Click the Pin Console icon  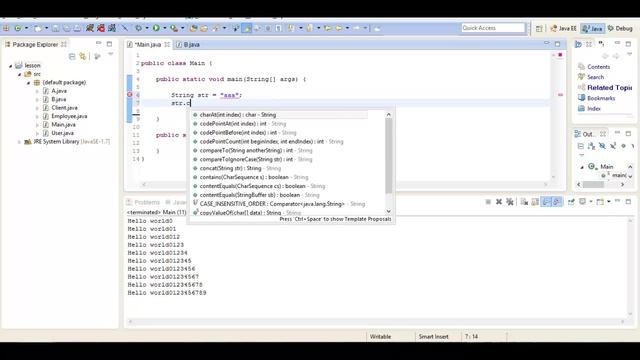pyautogui.click(x=571, y=202)
